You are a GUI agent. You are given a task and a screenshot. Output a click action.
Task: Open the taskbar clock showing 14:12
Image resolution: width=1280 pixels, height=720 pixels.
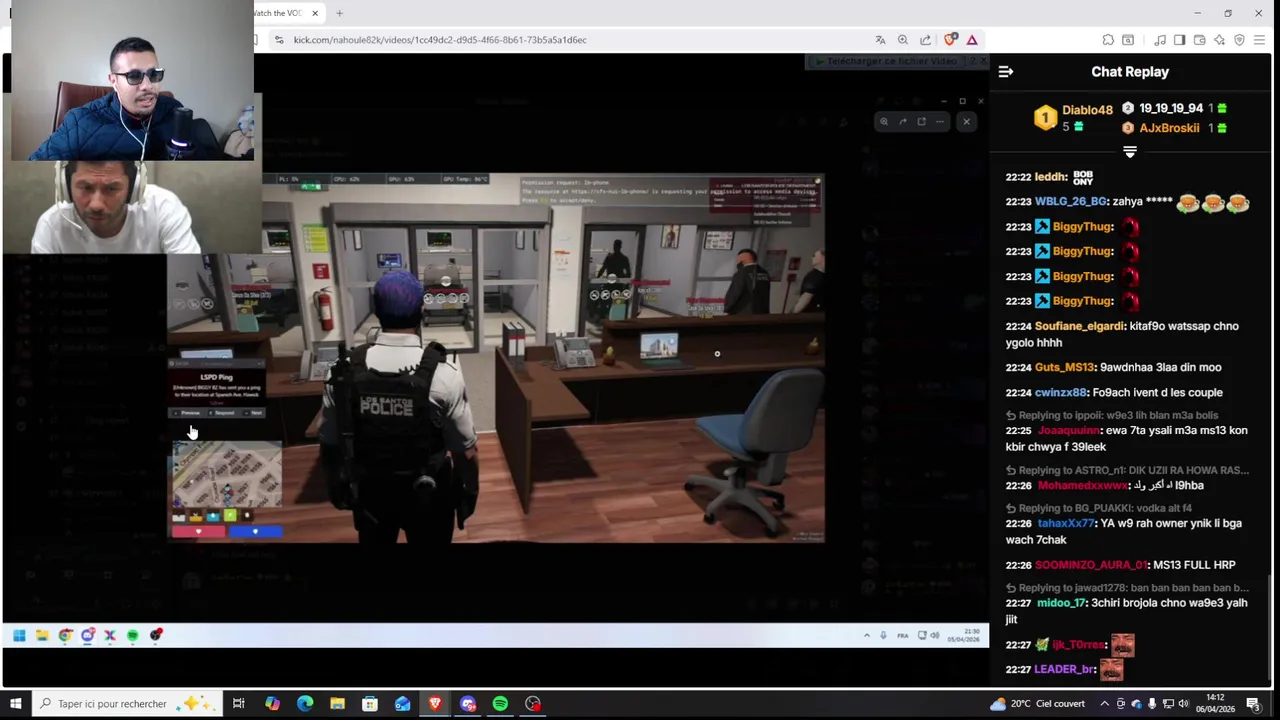click(1215, 703)
